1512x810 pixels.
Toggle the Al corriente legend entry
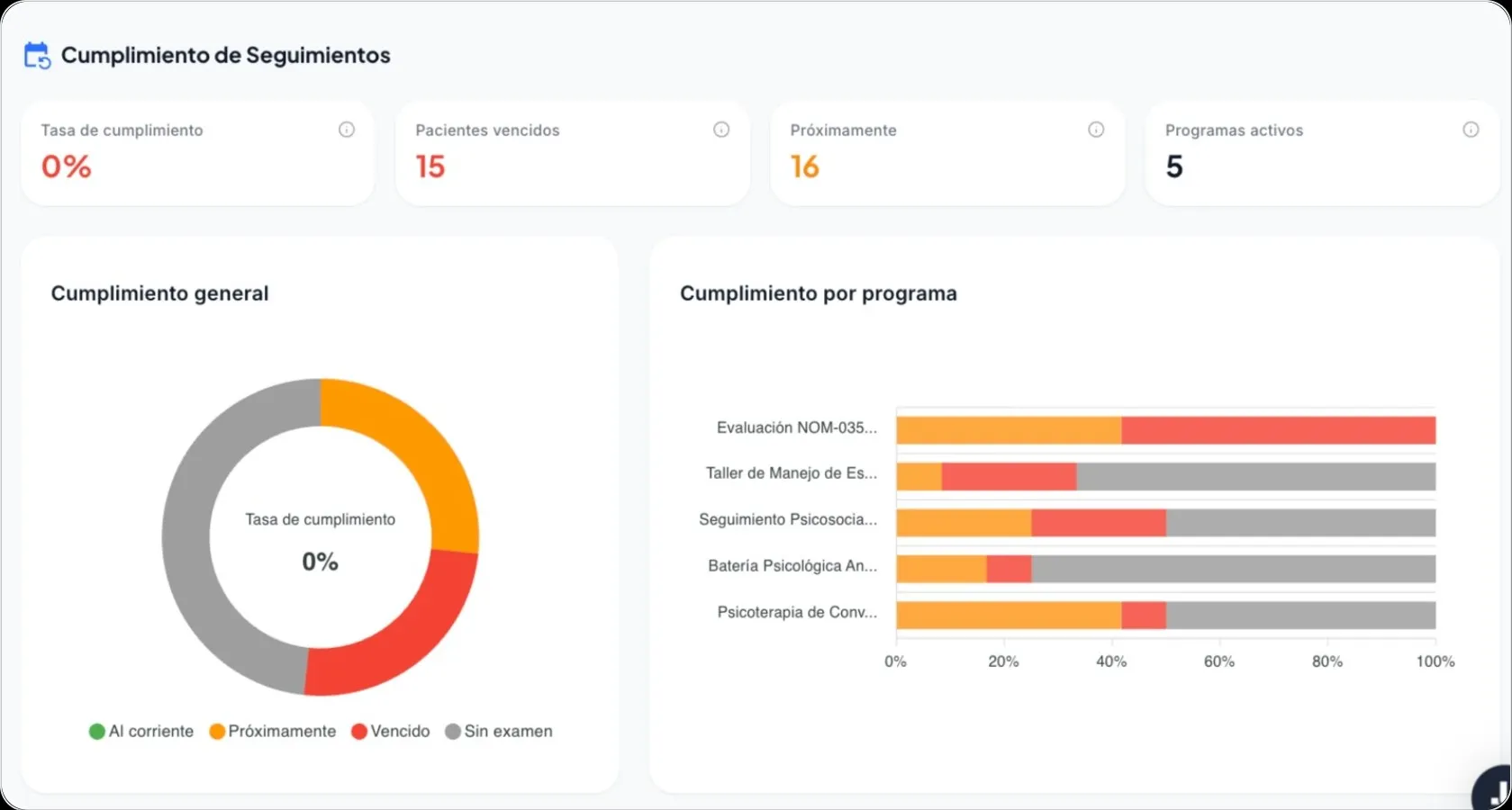[x=141, y=731]
